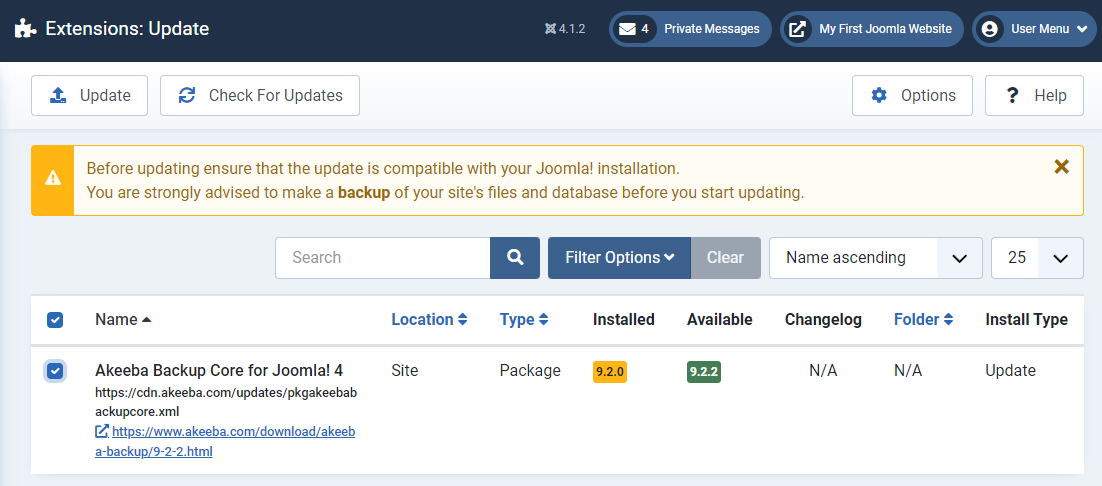Viewport: 1102px width, 486px height.
Task: Click the external-link icon beside website name
Action: pos(797,29)
